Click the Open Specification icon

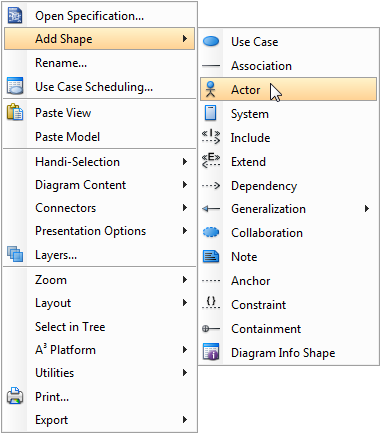[15, 16]
